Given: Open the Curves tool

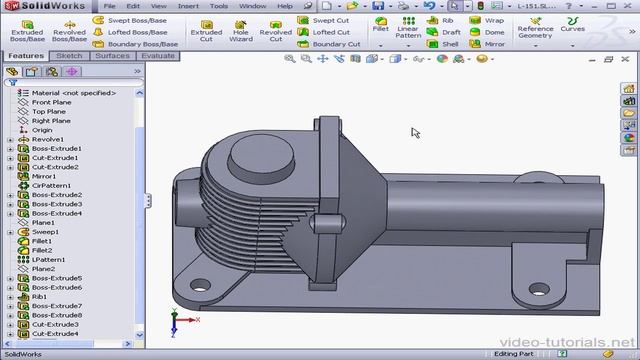Looking at the screenshot, I should [573, 24].
